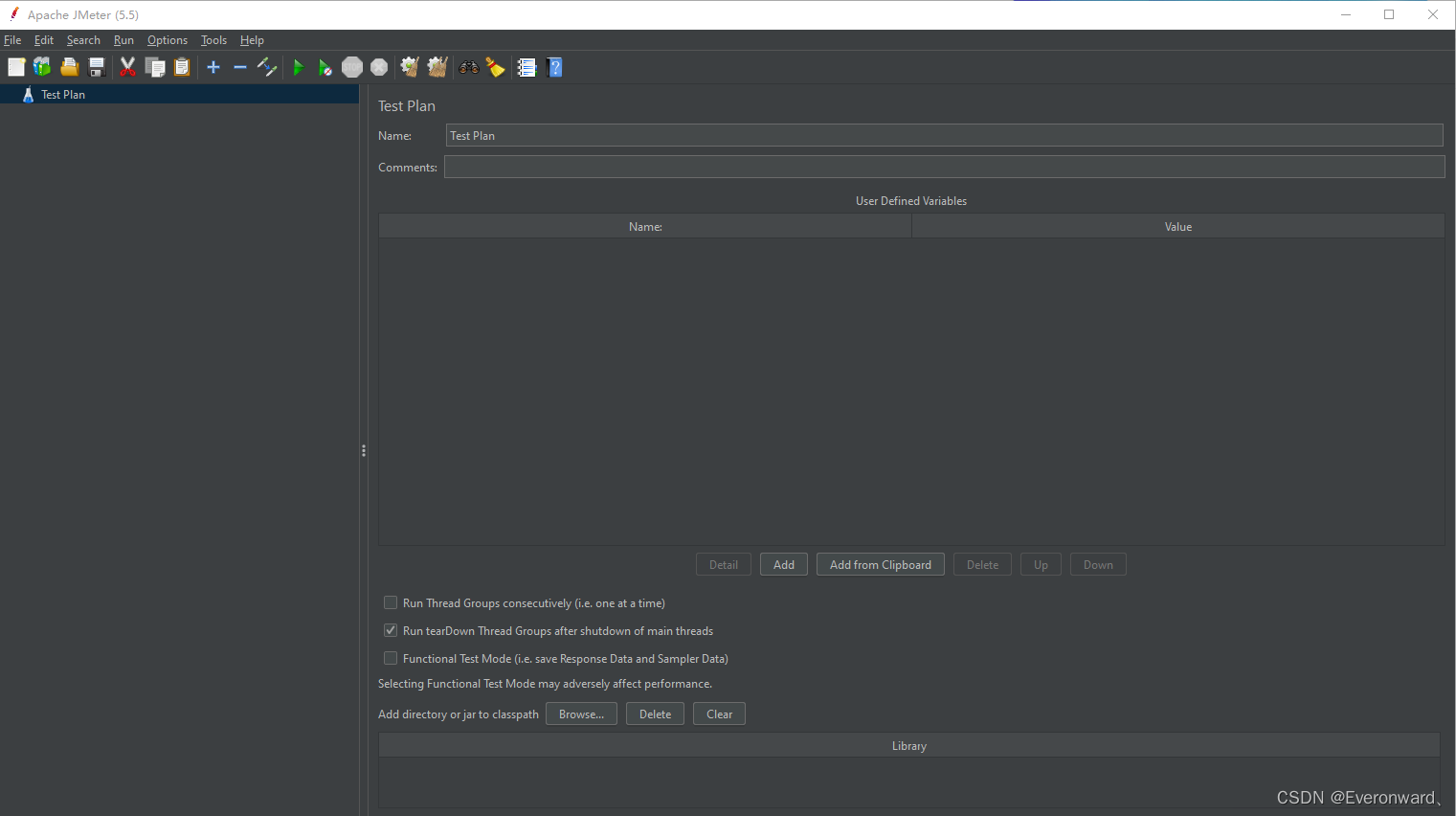Open the Templates icon in the toolbar

[x=42, y=67]
